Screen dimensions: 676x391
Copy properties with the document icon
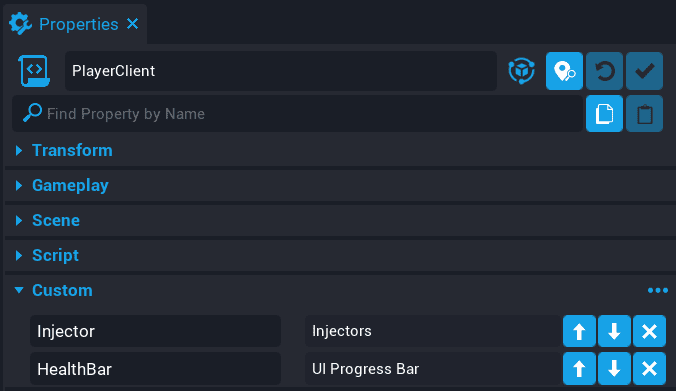pos(604,114)
